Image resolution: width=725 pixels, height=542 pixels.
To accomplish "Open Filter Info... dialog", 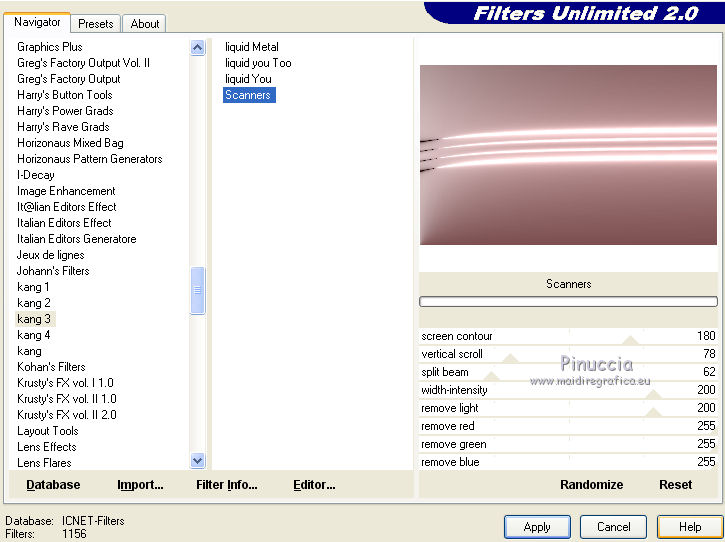I will (227, 485).
